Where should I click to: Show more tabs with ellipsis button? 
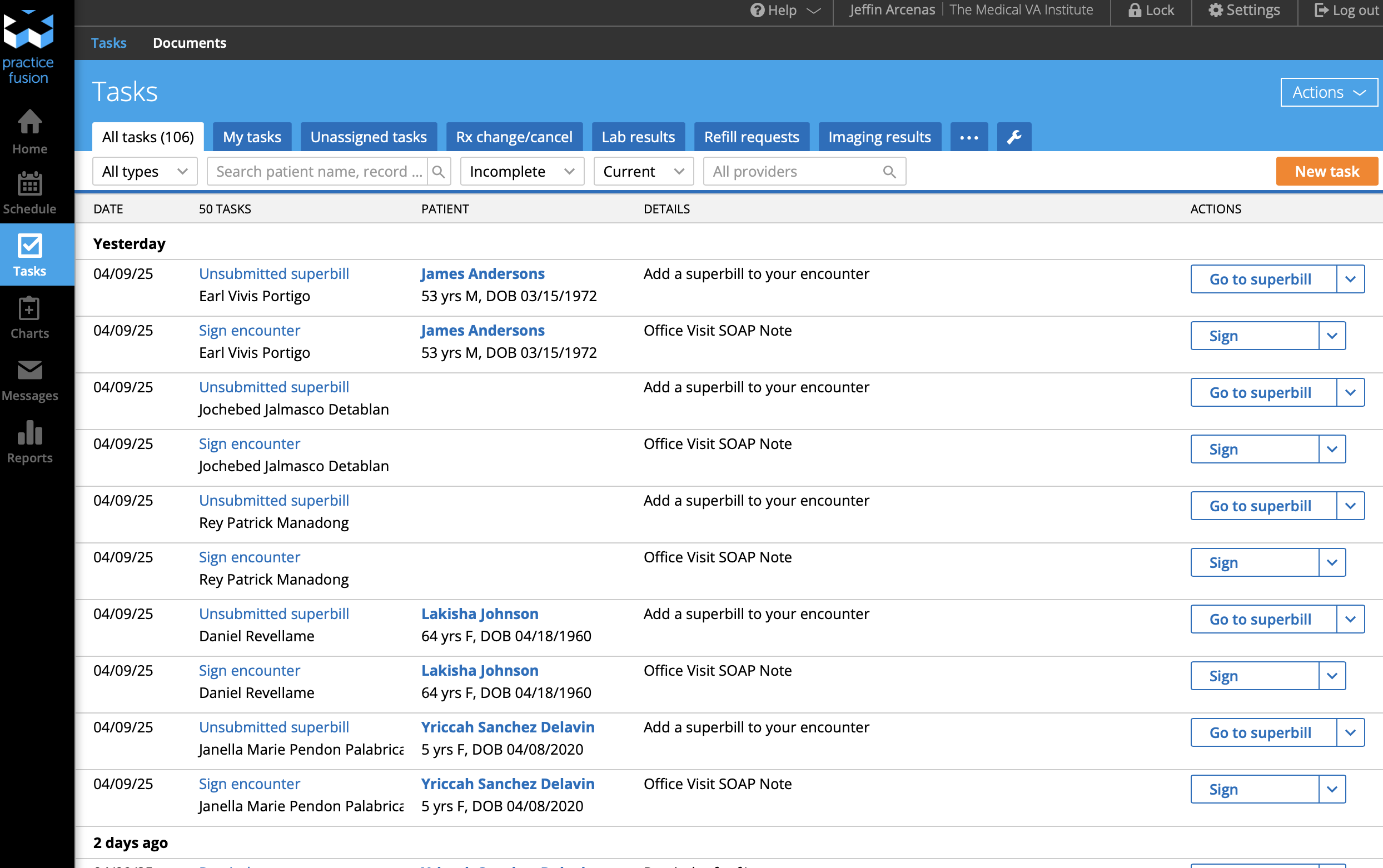969,137
